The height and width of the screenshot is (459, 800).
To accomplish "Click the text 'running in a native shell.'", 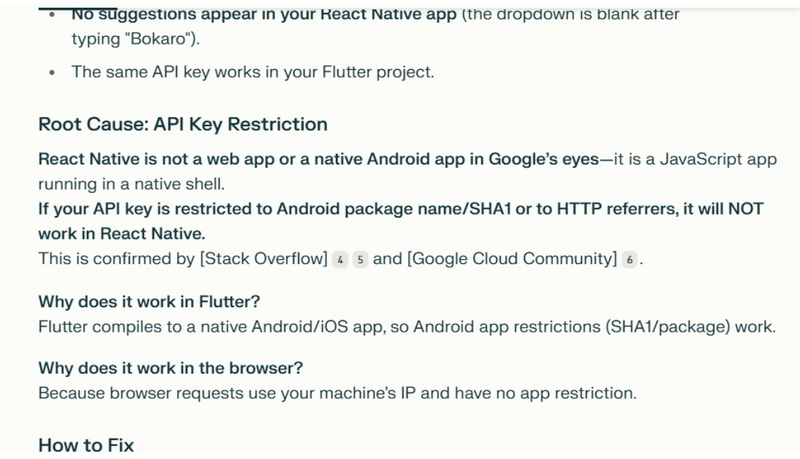I will [132, 184].
